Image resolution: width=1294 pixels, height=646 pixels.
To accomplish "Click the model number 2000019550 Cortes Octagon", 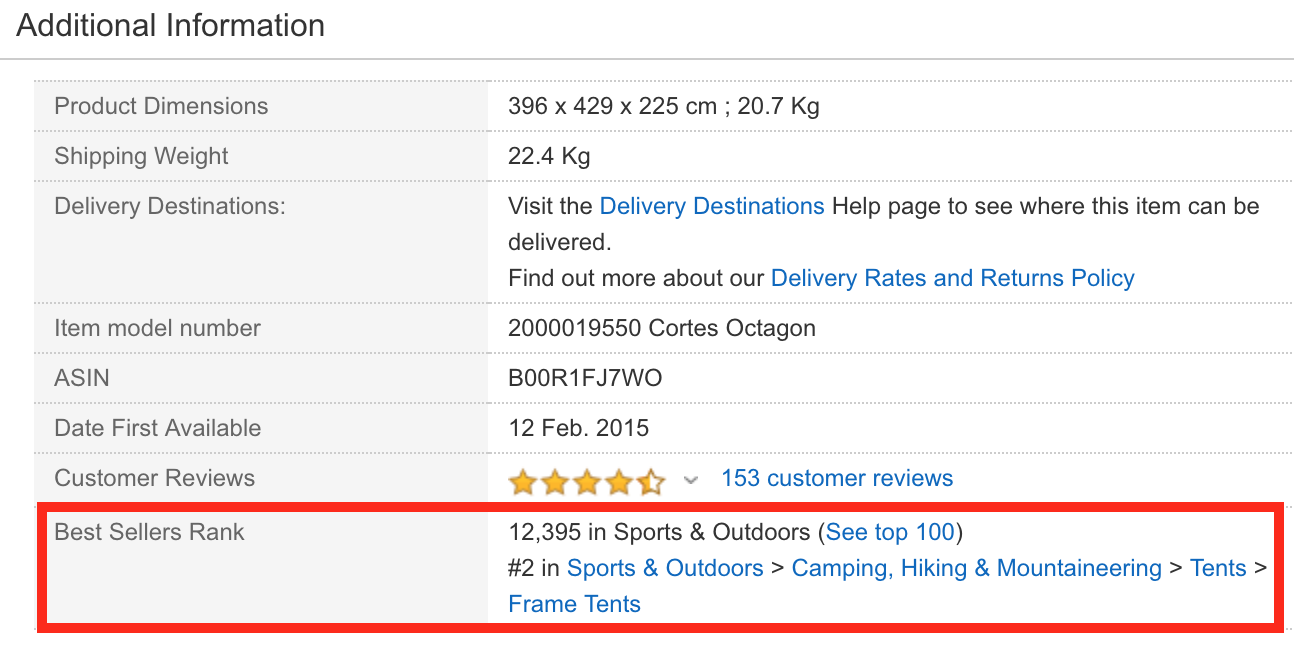I will click(x=661, y=328).
